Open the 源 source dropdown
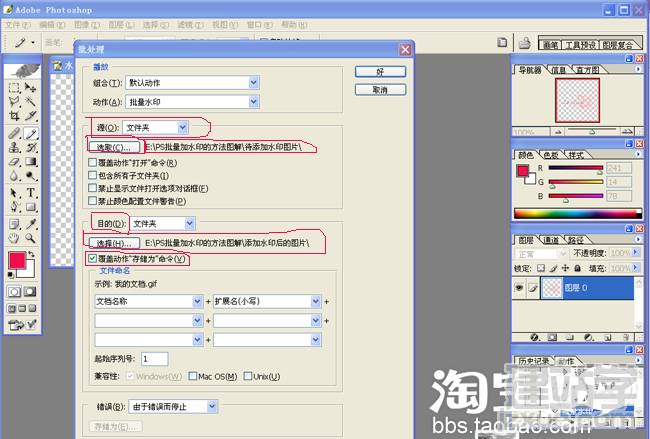Image resolution: width=650 pixels, height=439 pixels. [182, 127]
